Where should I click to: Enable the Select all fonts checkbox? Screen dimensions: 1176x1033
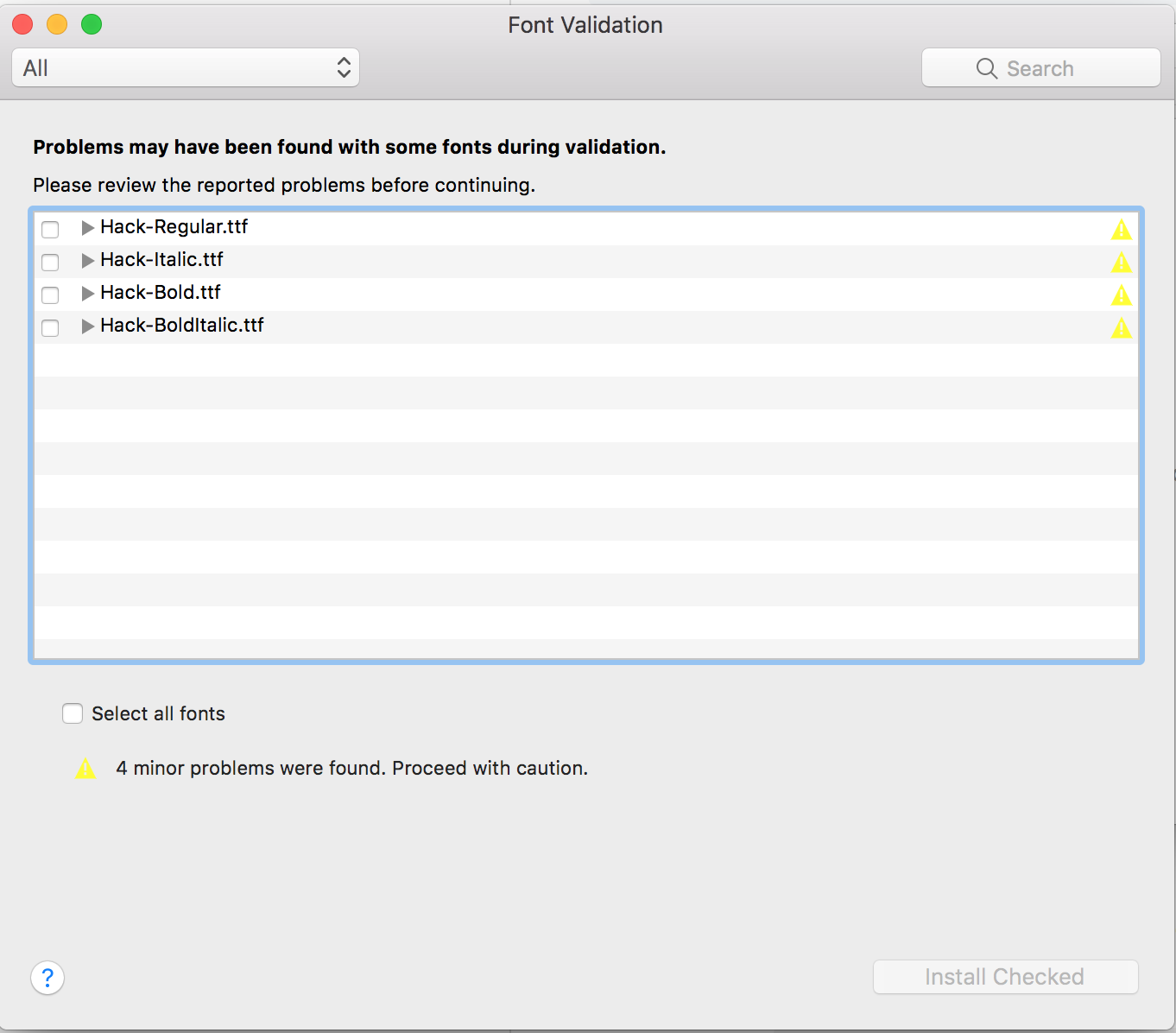coord(73,713)
